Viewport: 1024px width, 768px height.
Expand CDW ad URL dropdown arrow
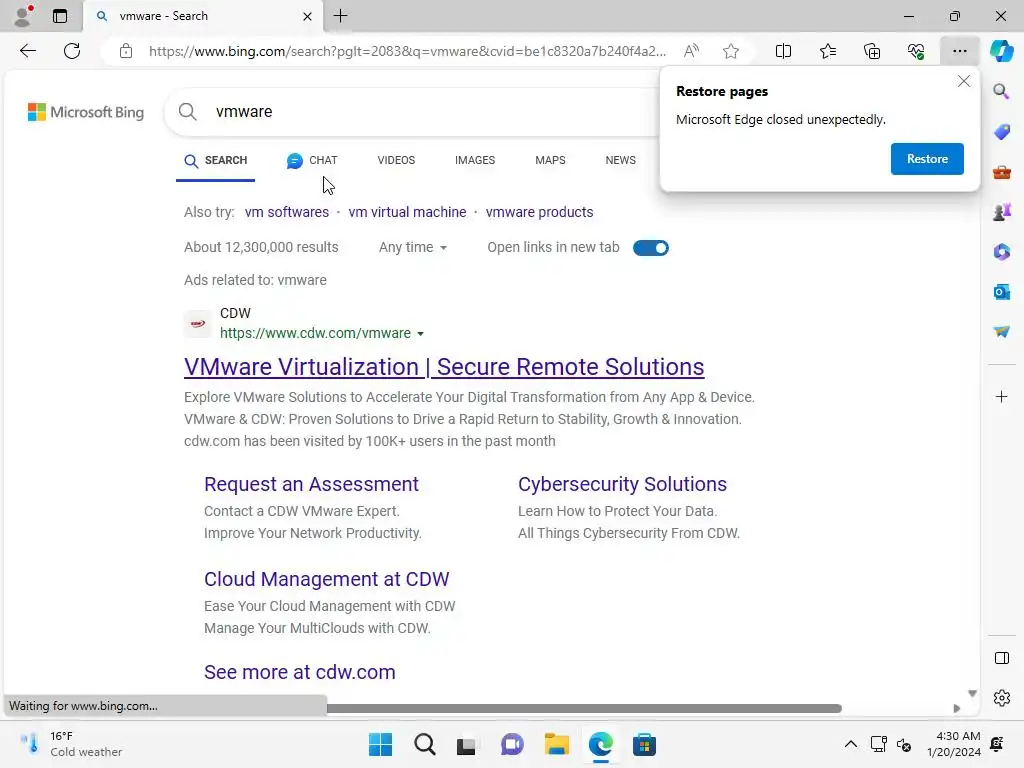(421, 334)
